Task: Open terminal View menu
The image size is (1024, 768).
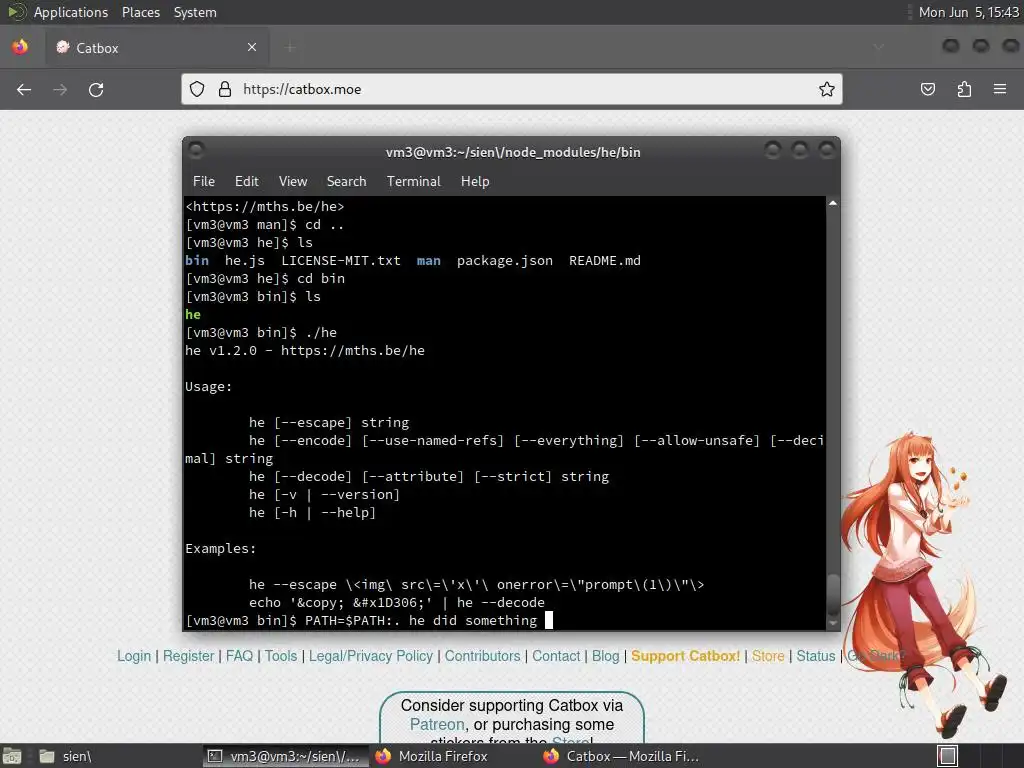Action: coord(293,182)
